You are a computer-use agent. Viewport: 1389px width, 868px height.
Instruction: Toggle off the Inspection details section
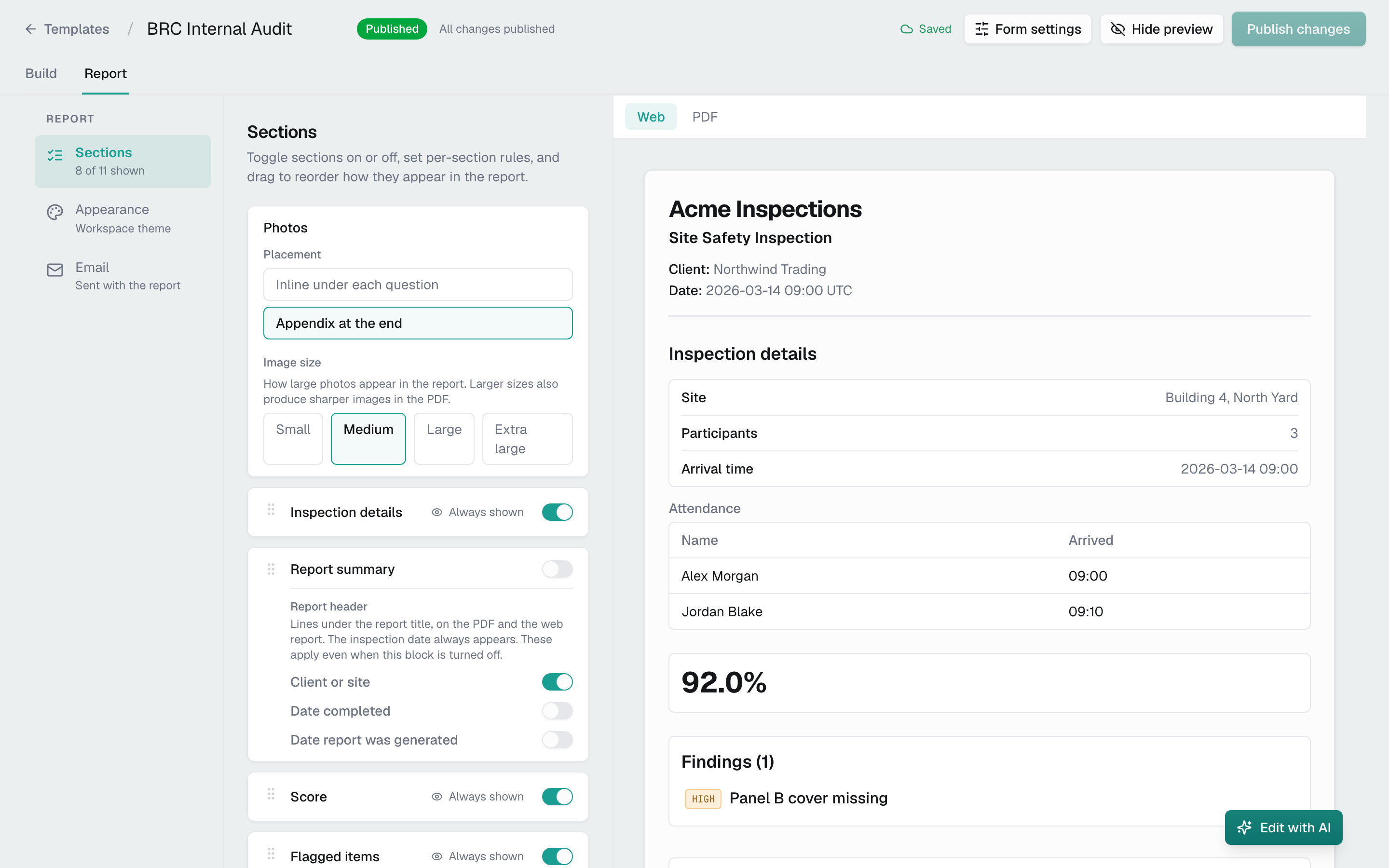click(558, 512)
